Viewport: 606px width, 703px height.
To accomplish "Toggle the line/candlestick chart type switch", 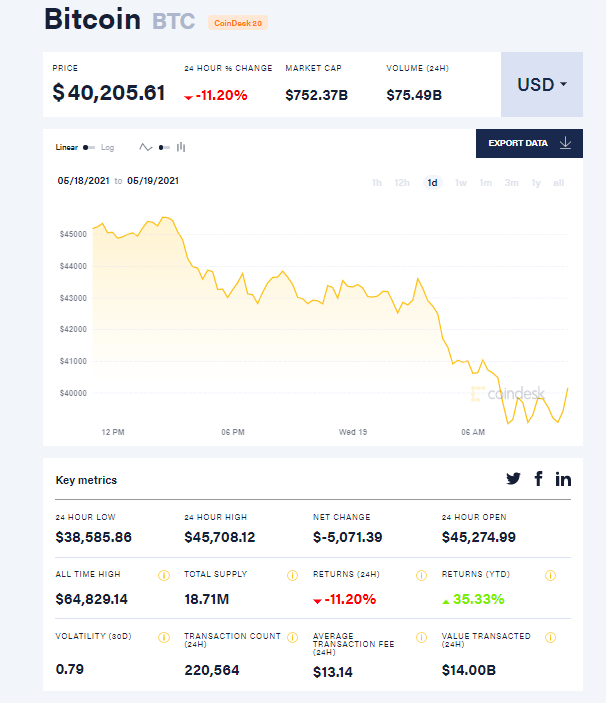I will pos(163,147).
